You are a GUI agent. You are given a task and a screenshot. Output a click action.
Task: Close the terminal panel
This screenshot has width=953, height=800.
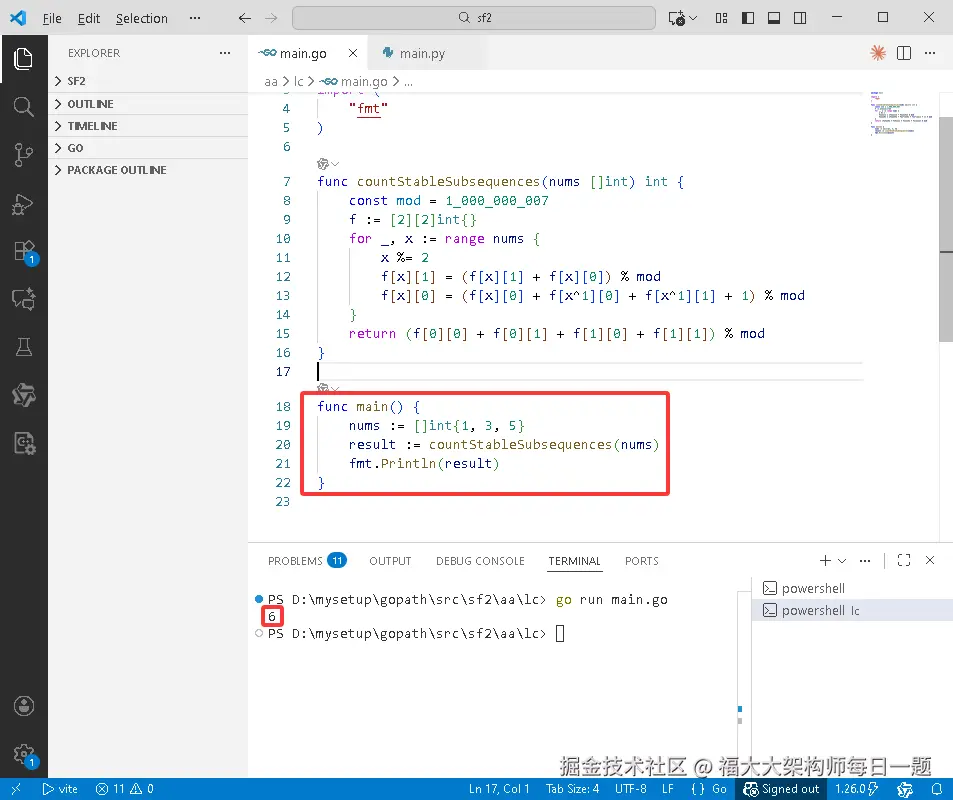pos(930,560)
